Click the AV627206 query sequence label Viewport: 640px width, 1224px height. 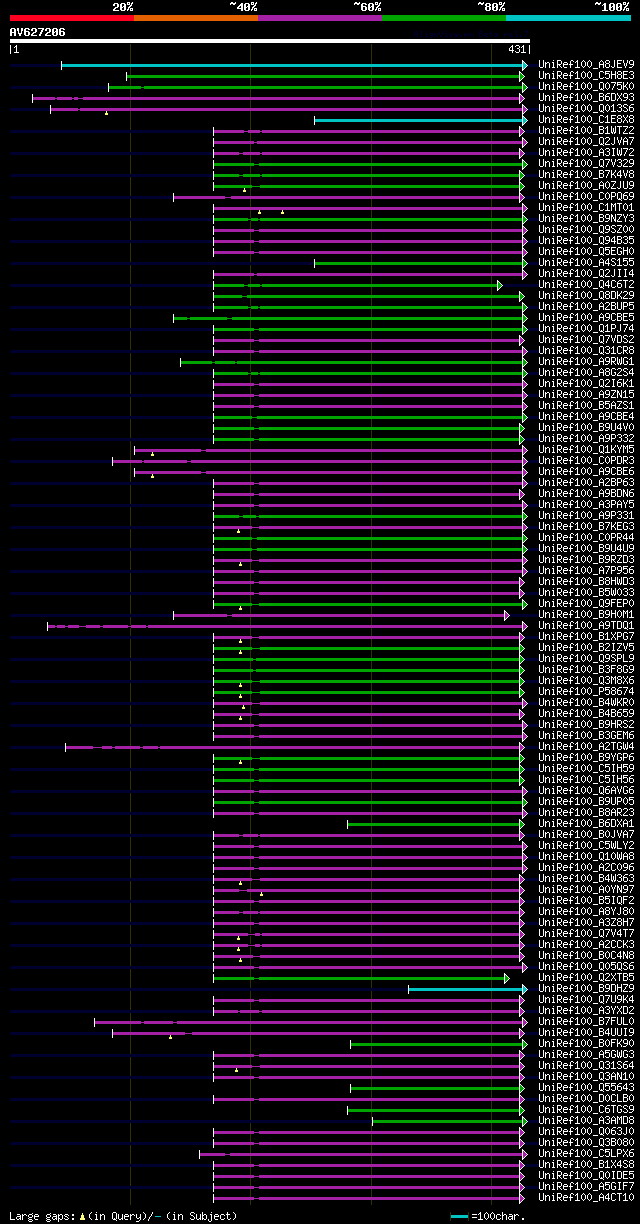(38, 32)
